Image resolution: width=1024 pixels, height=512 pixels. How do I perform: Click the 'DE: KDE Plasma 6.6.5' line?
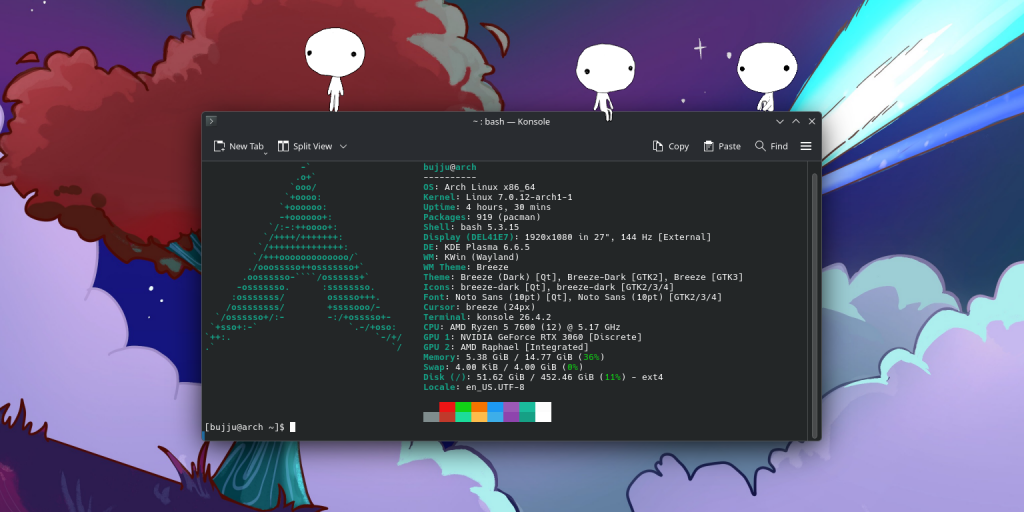click(476, 248)
